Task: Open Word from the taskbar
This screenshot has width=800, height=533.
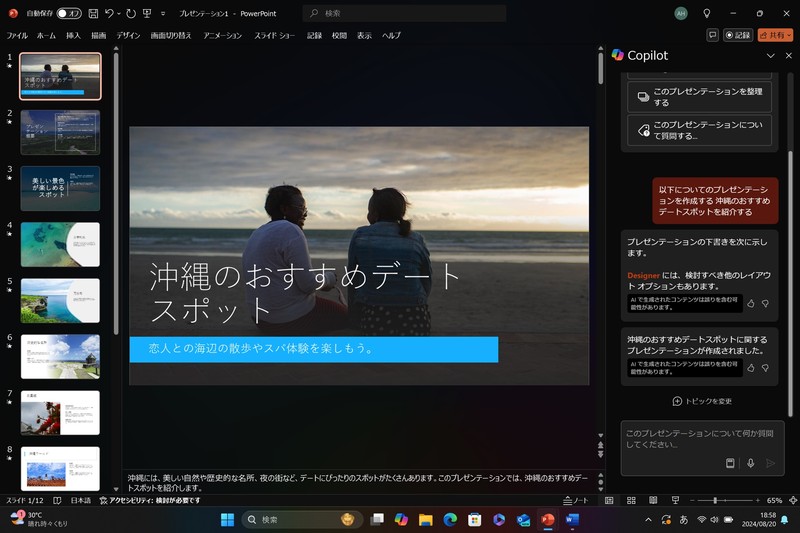Action: pyautogui.click(x=572, y=520)
